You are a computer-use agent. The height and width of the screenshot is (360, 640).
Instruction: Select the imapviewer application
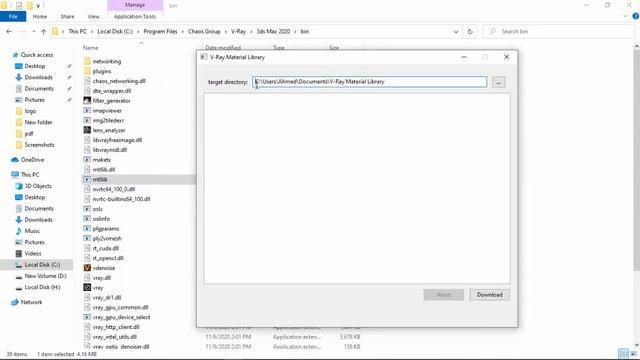click(107, 110)
